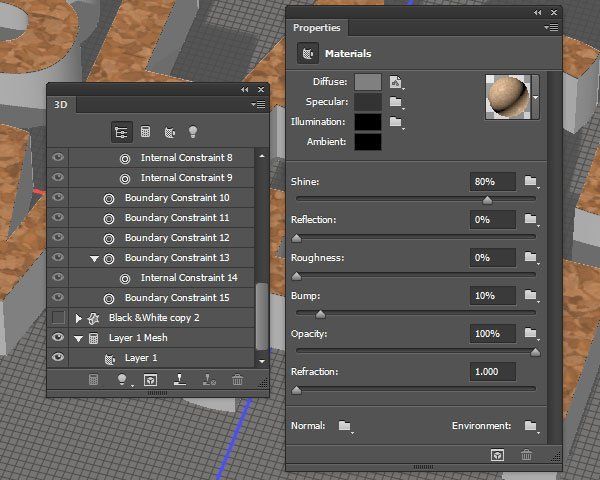Screen dimensions: 600x480
Task: Select the 3D panel tab
Action: tap(60, 104)
